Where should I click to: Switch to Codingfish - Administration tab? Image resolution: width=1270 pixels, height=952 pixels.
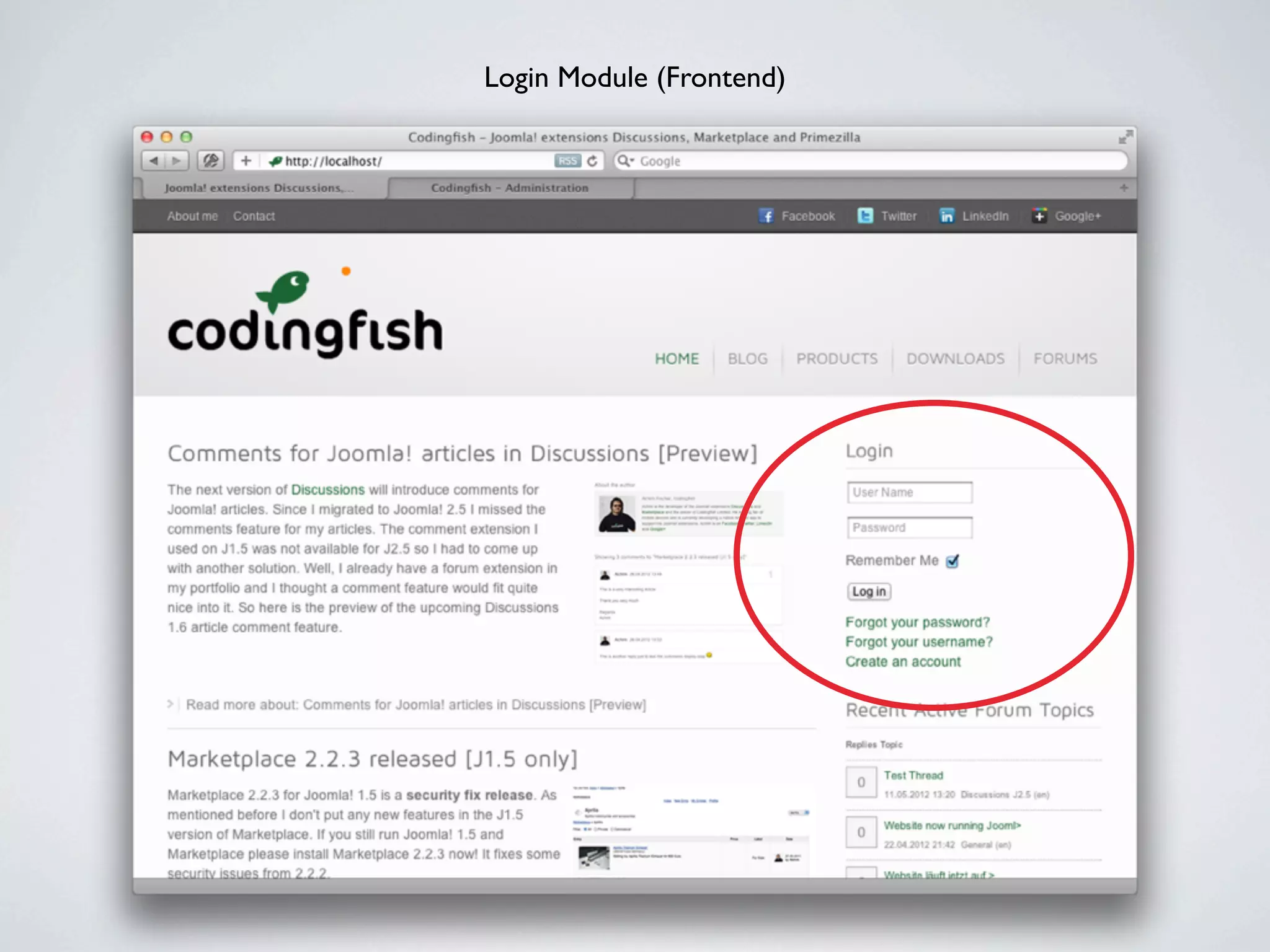click(510, 188)
